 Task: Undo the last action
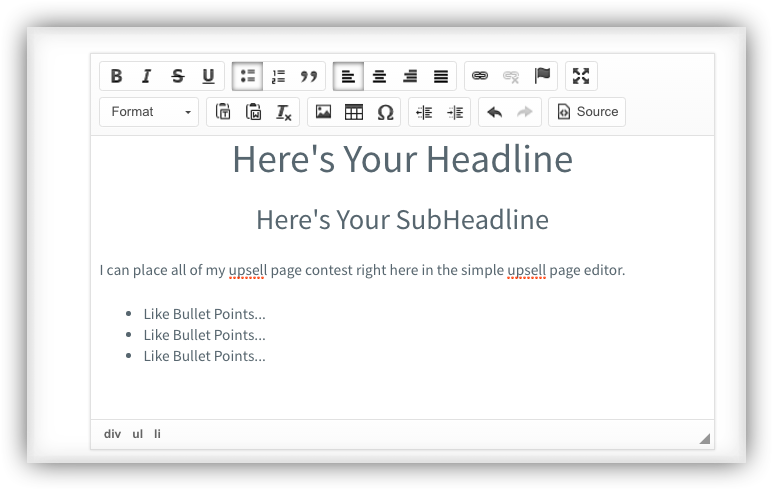[494, 112]
